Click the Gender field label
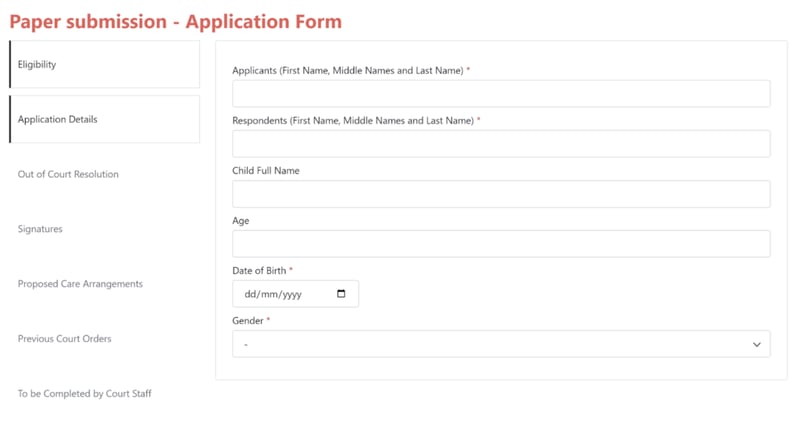The height and width of the screenshot is (427, 800). tap(248, 321)
